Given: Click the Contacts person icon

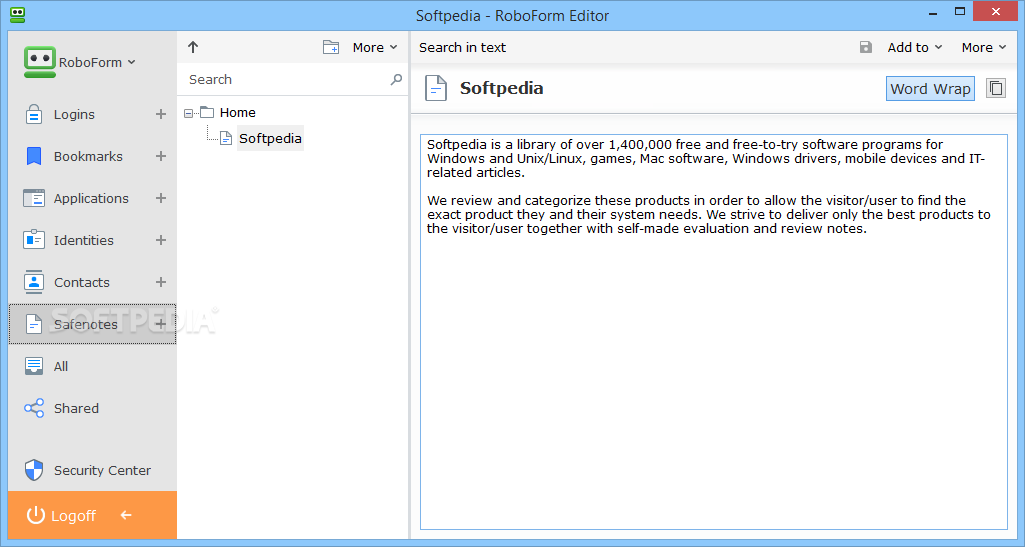Looking at the screenshot, I should pos(33,282).
